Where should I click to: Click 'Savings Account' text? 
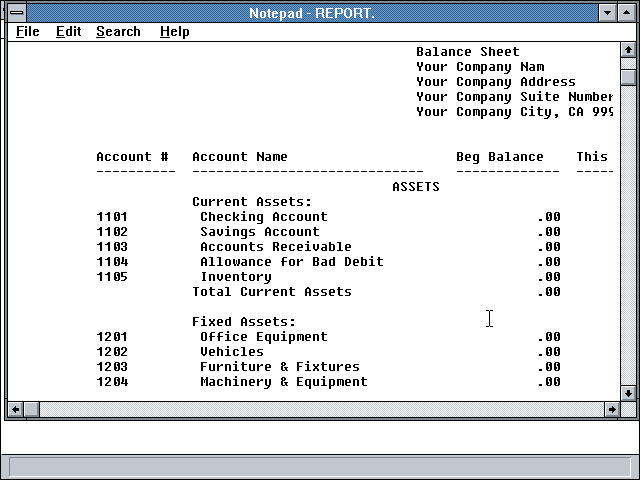pyautogui.click(x=260, y=232)
